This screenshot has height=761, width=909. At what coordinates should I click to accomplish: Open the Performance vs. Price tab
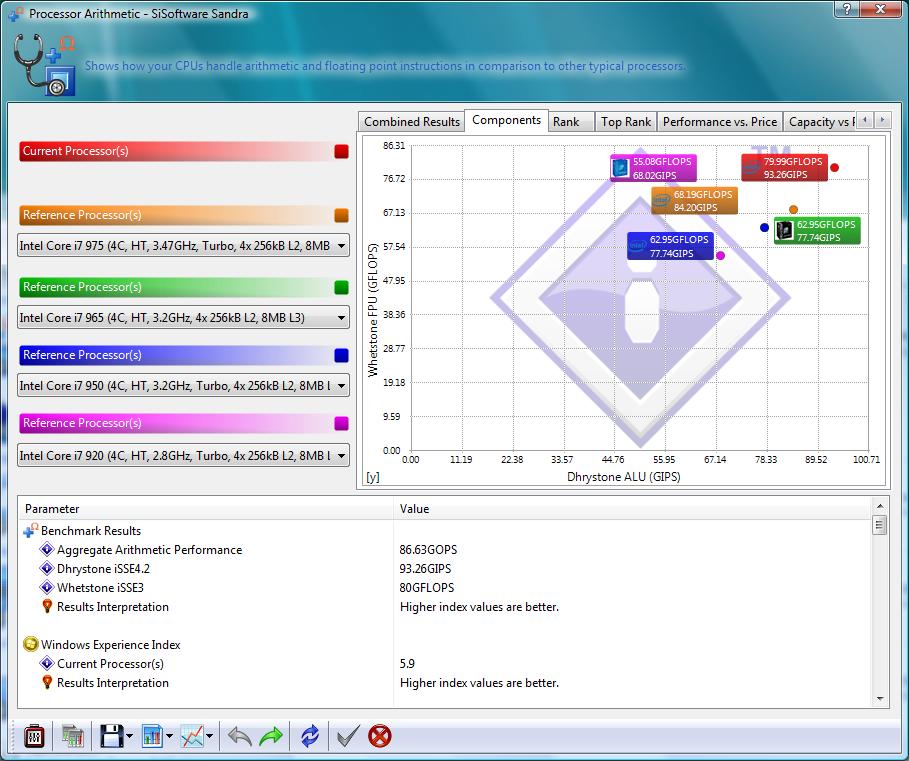point(719,122)
